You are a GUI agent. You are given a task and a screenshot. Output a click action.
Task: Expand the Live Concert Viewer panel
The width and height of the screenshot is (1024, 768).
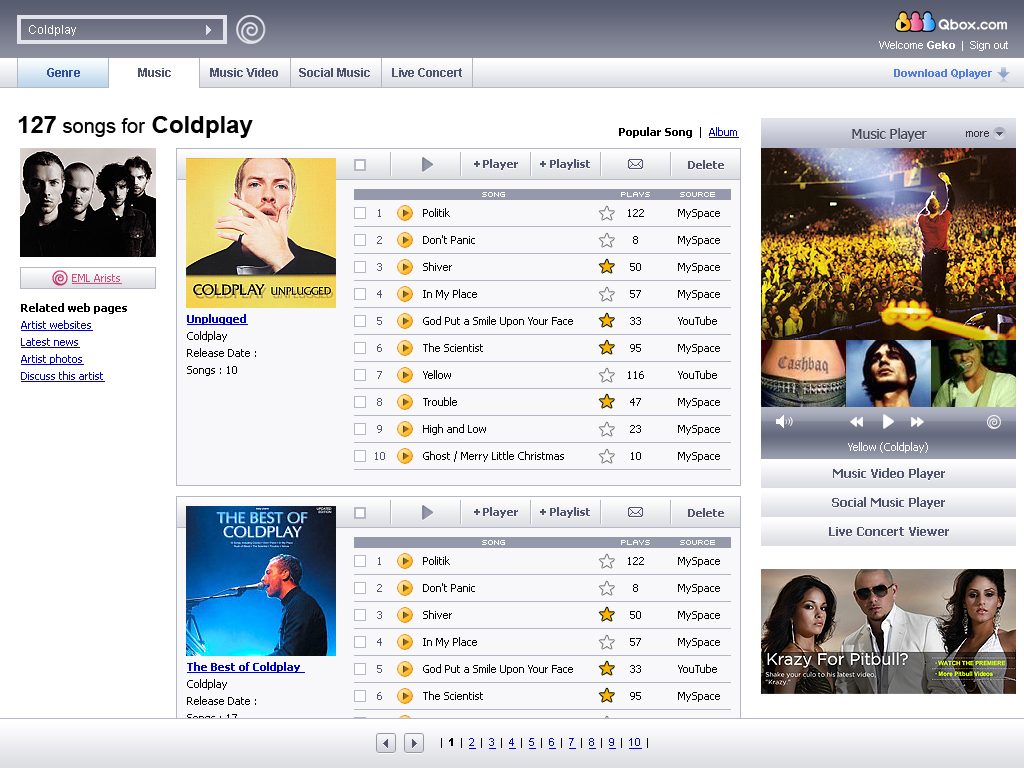[x=888, y=532]
